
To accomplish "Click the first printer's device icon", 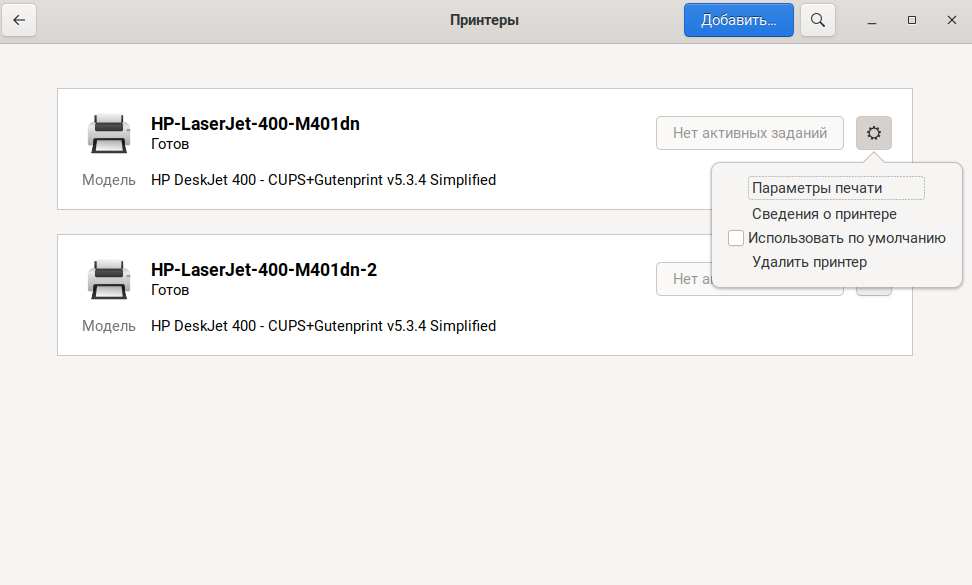I will click(x=108, y=133).
